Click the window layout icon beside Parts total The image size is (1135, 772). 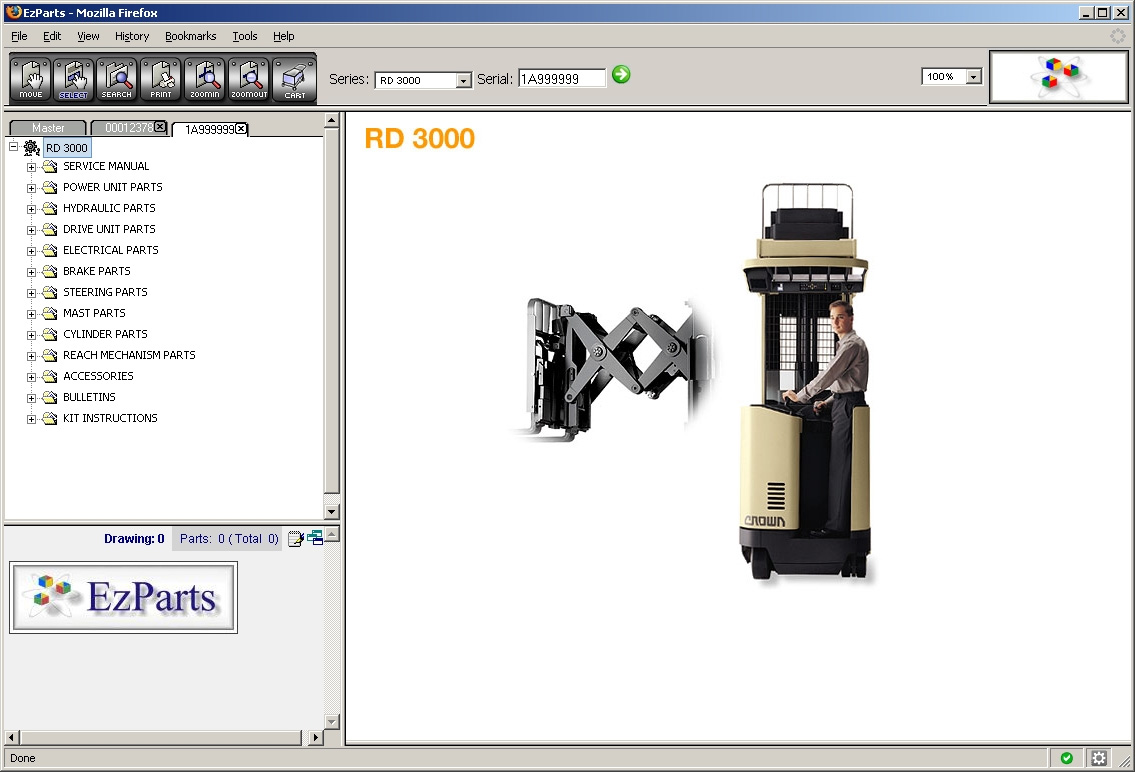pos(315,538)
